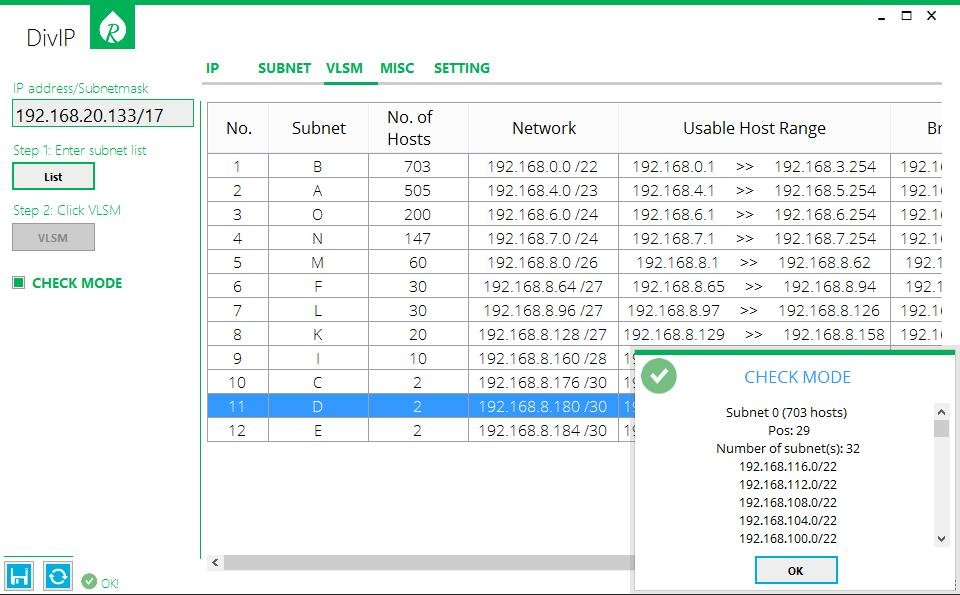This screenshot has height=595, width=960.
Task: Select network cell 192.168.8.176 /30
Action: (x=544, y=382)
